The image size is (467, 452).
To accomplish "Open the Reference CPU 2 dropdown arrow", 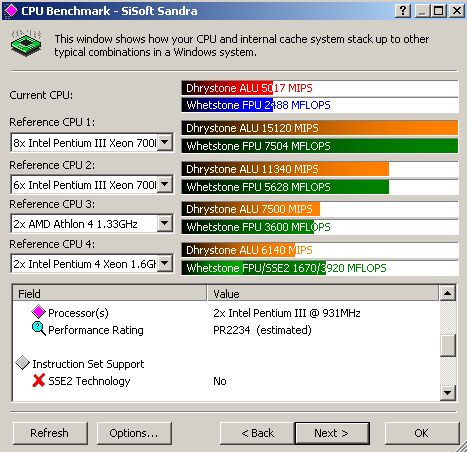I will [165, 184].
